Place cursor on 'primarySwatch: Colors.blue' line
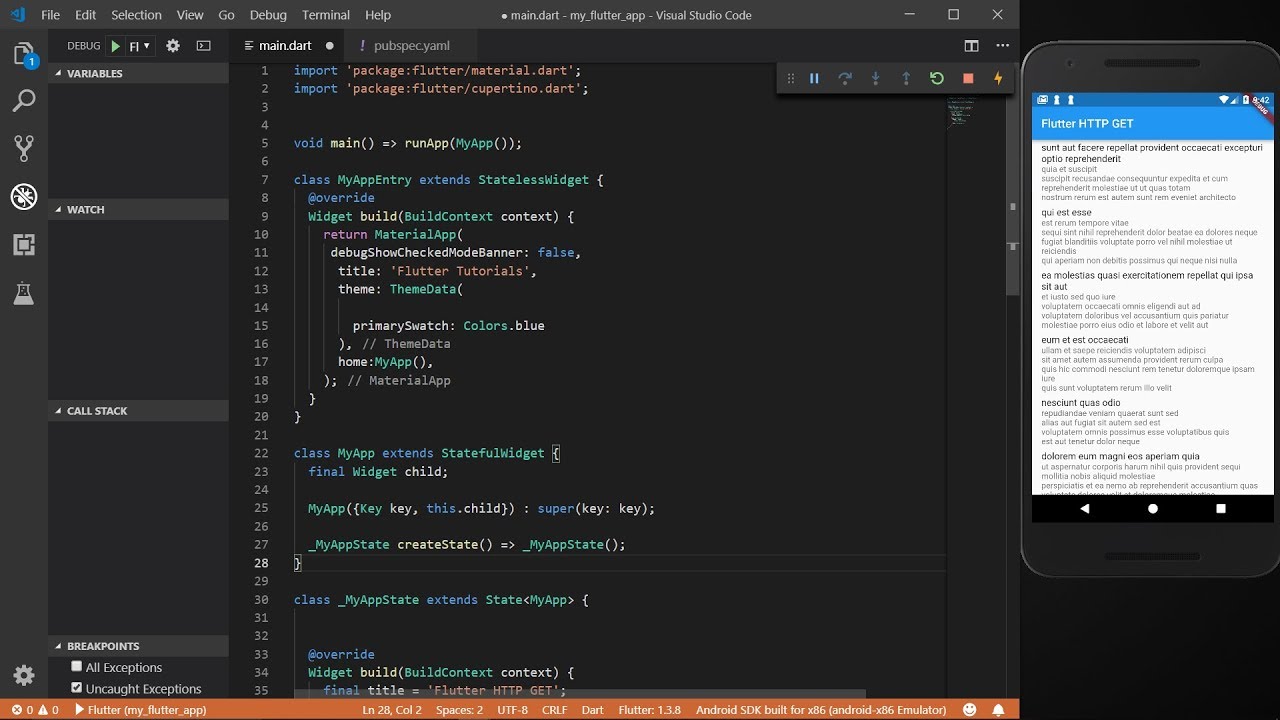 click(448, 326)
